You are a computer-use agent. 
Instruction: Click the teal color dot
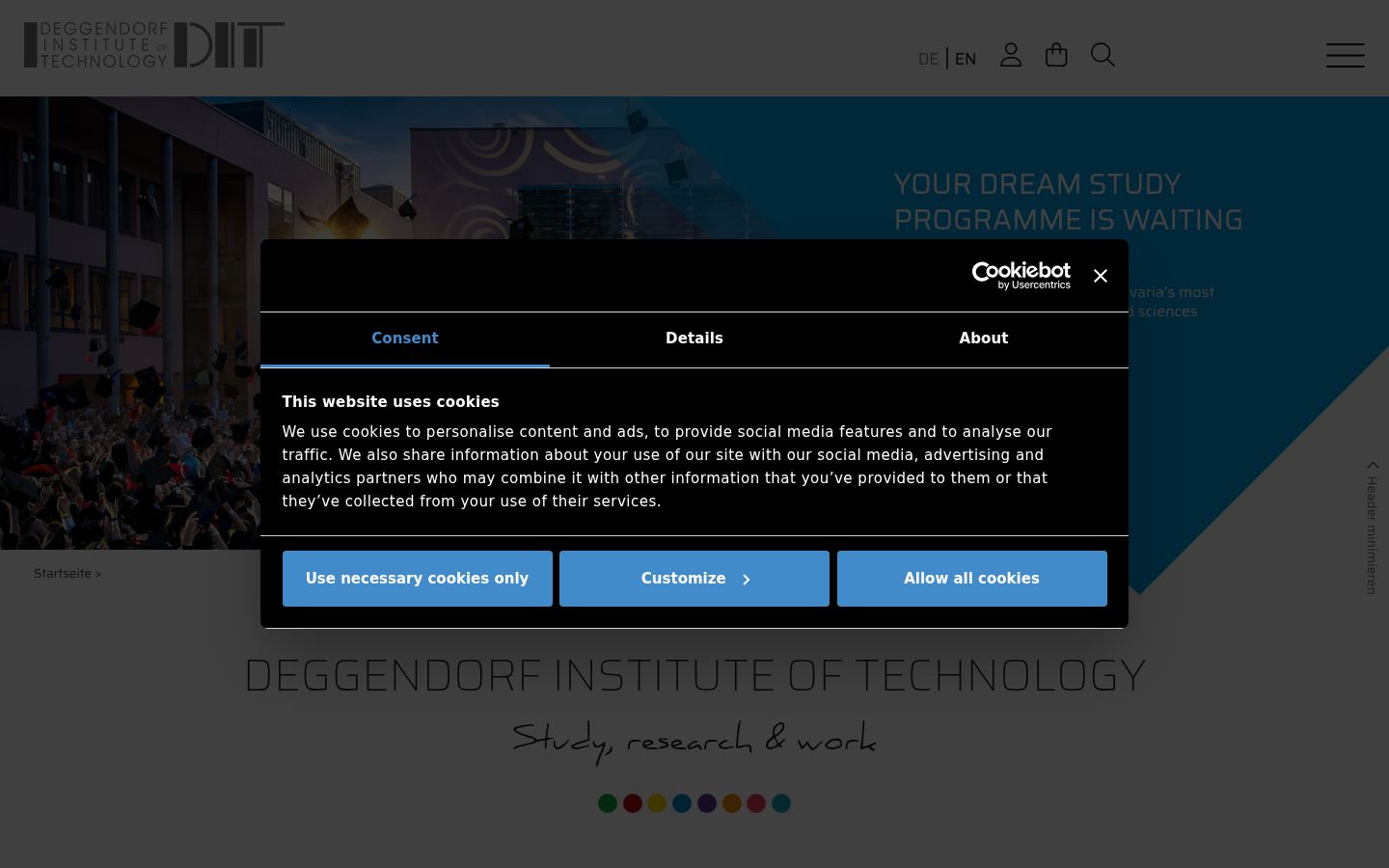781,803
